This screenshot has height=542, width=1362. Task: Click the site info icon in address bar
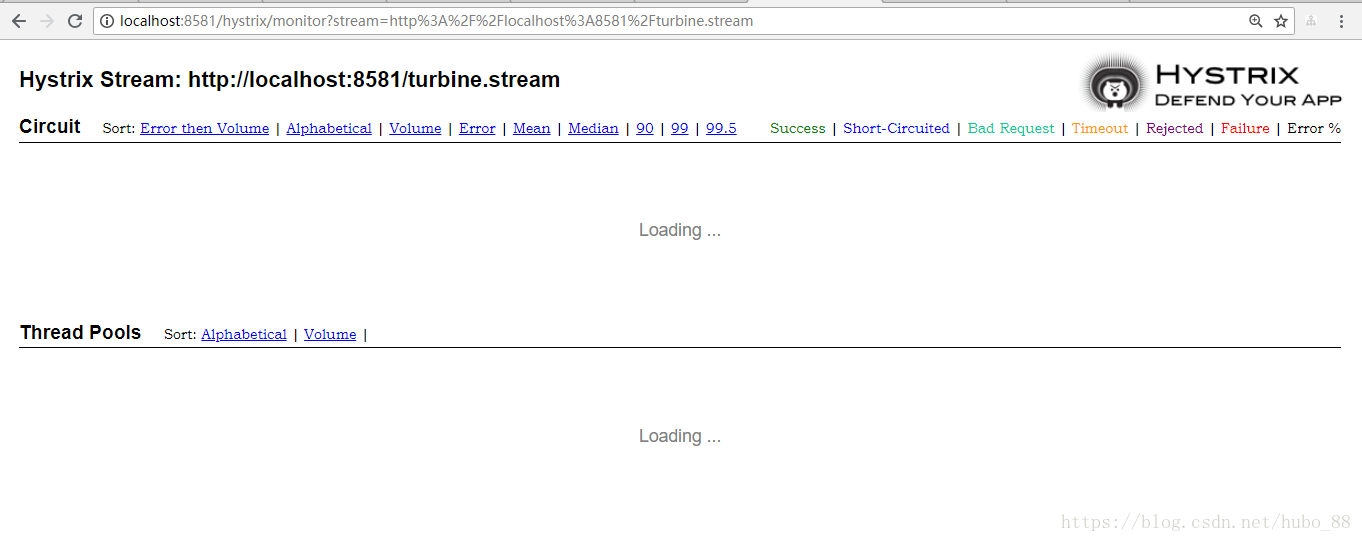tap(108, 21)
